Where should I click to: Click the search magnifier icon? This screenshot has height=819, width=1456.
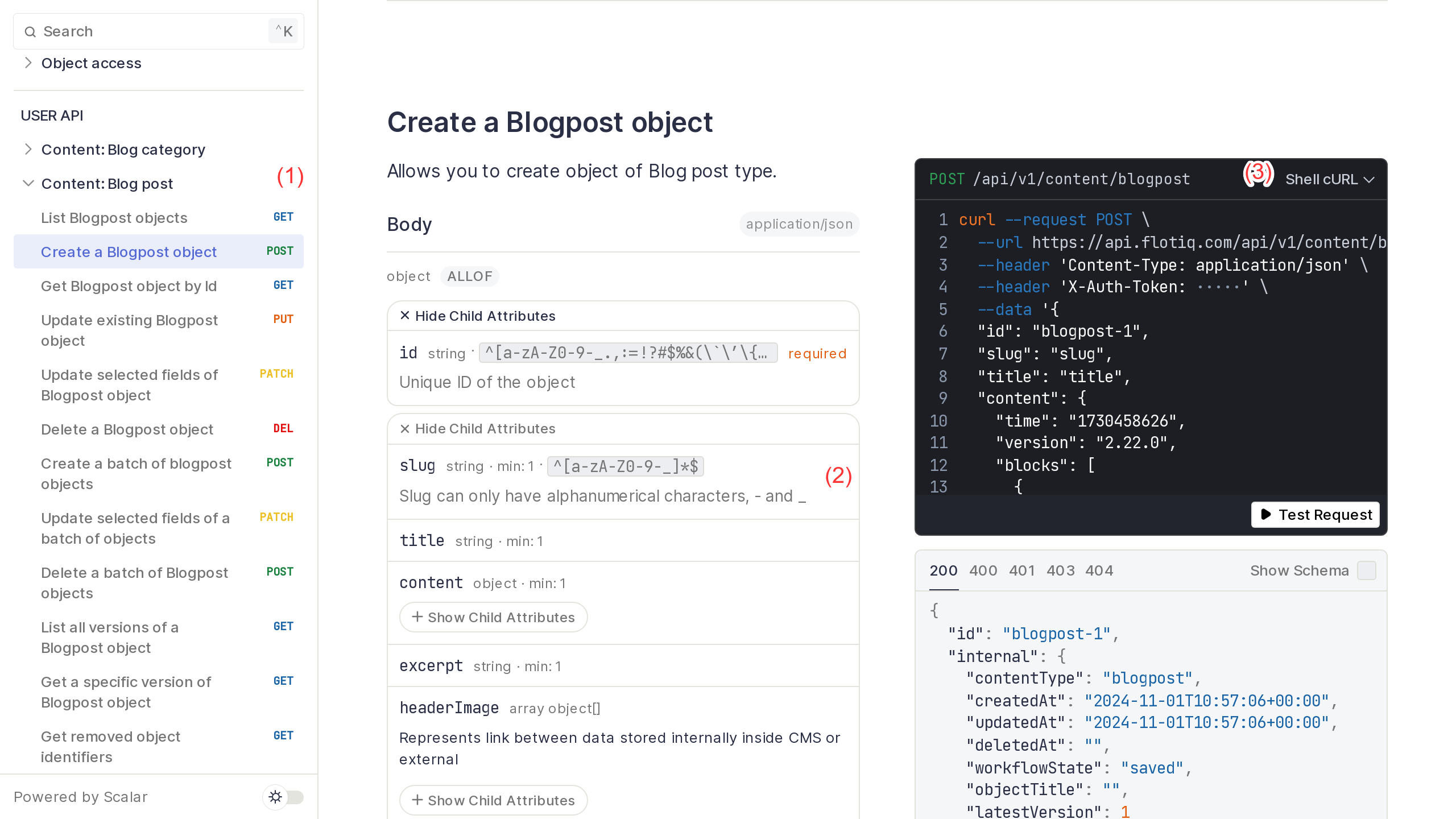coord(31,31)
